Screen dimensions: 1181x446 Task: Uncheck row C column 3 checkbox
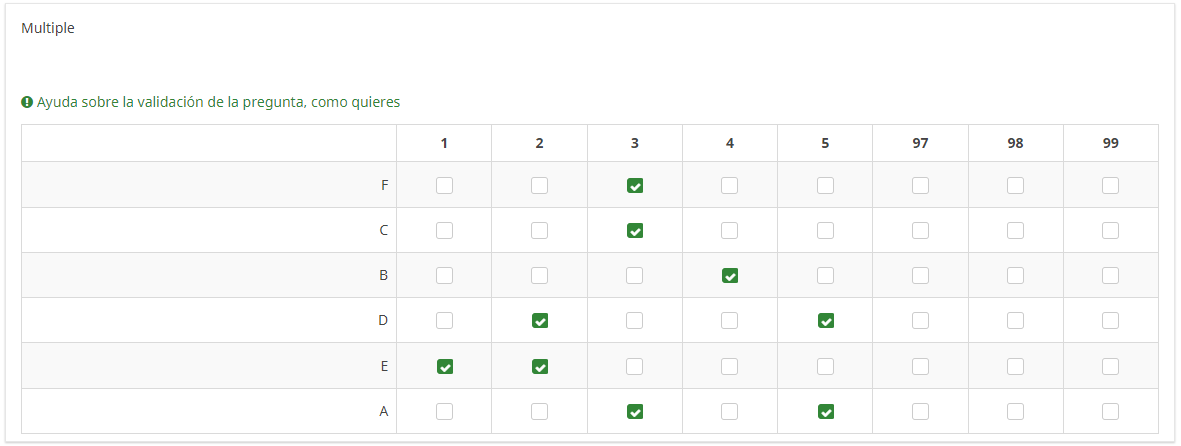[635, 230]
